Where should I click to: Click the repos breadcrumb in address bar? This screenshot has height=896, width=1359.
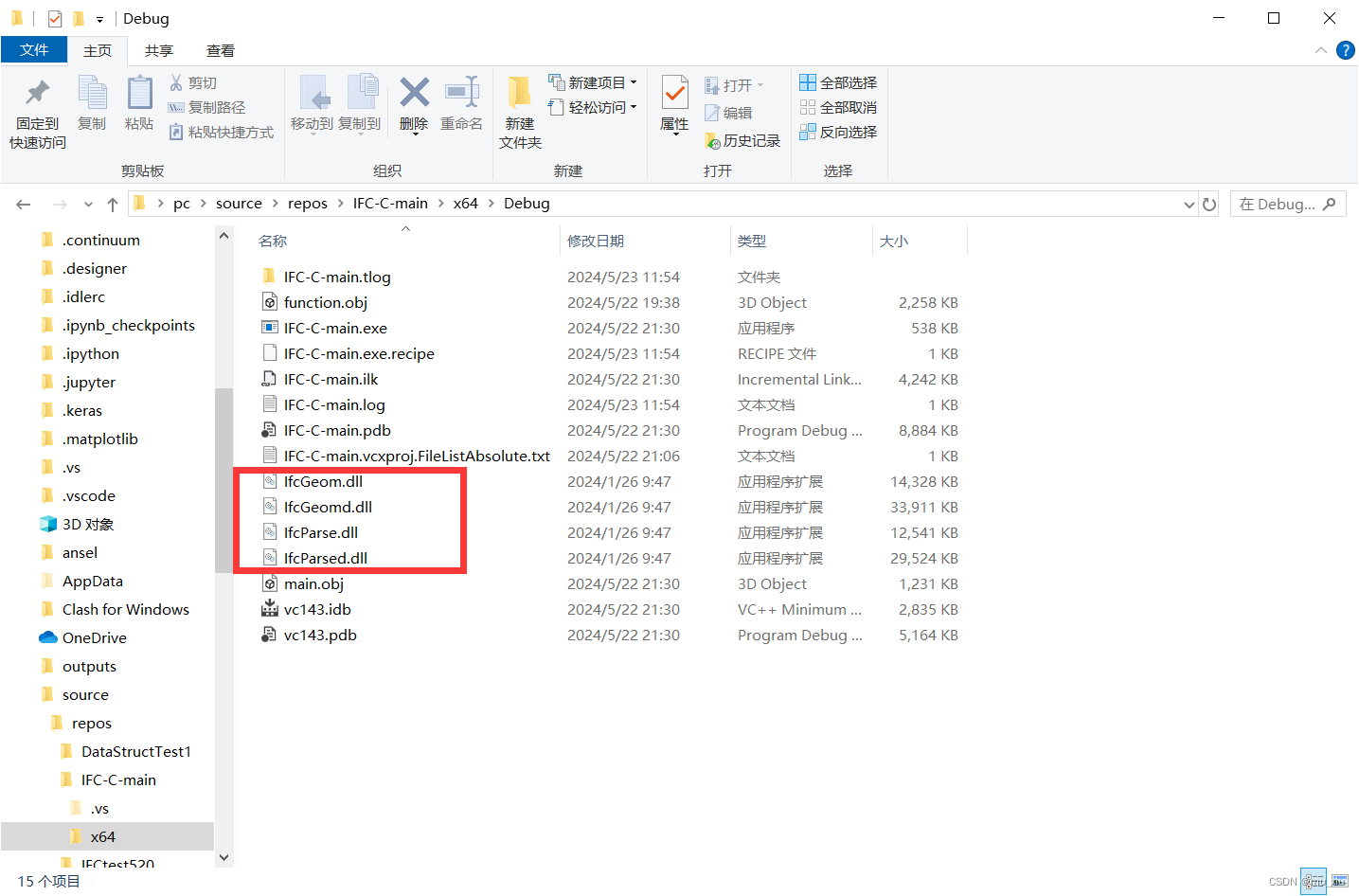(x=308, y=204)
